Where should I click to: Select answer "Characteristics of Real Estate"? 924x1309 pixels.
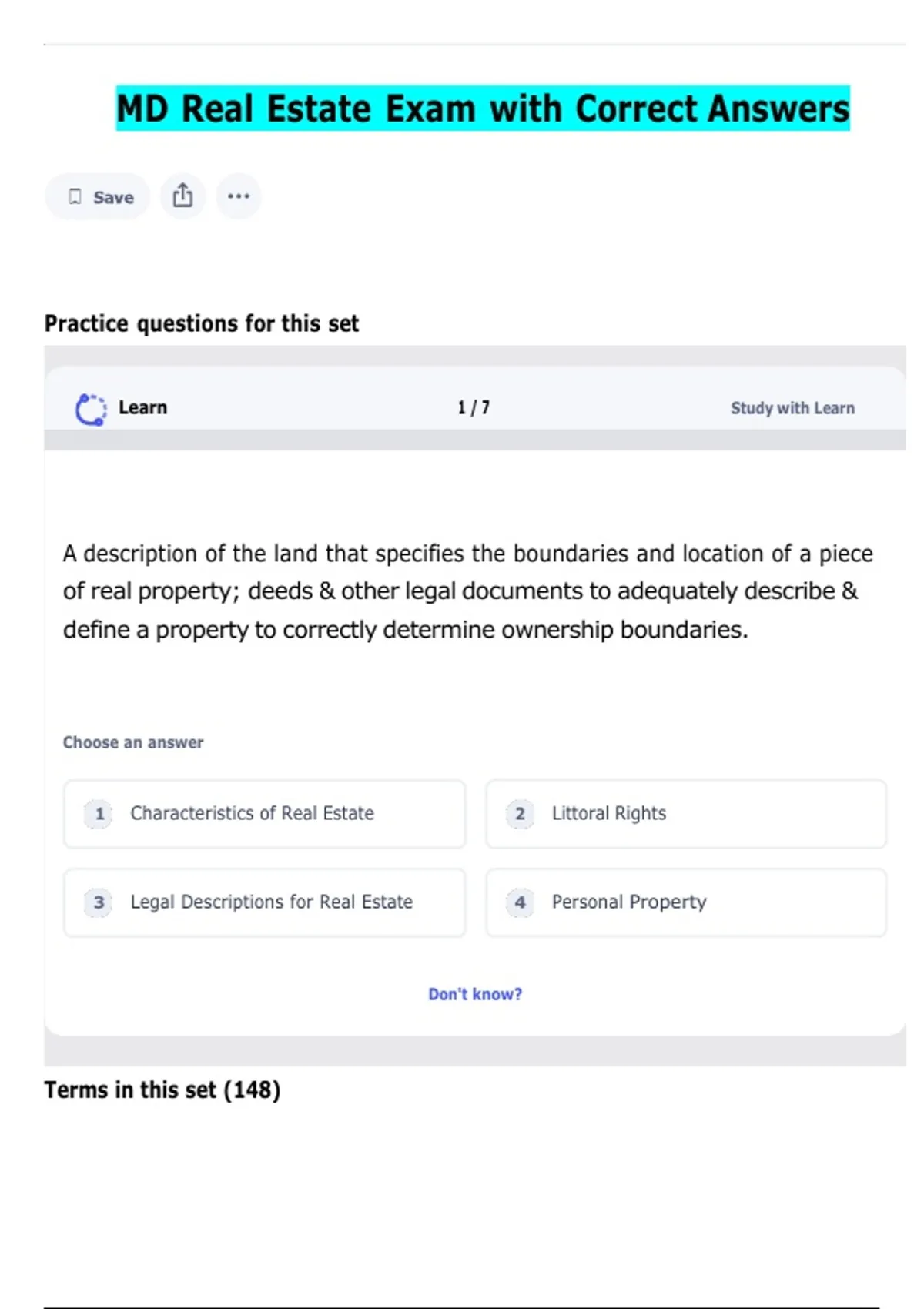tap(252, 814)
